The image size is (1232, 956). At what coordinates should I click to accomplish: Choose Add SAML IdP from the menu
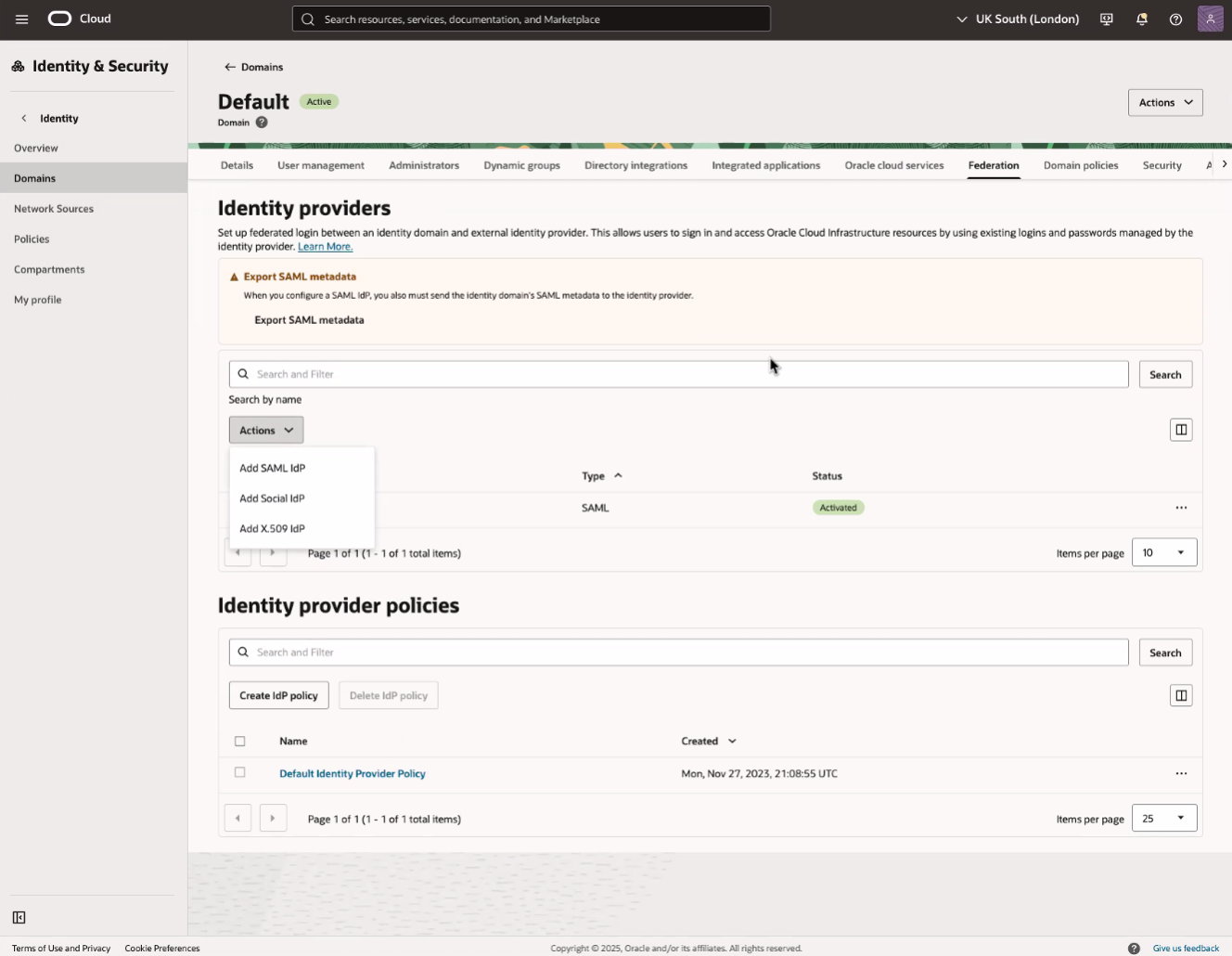272,468
